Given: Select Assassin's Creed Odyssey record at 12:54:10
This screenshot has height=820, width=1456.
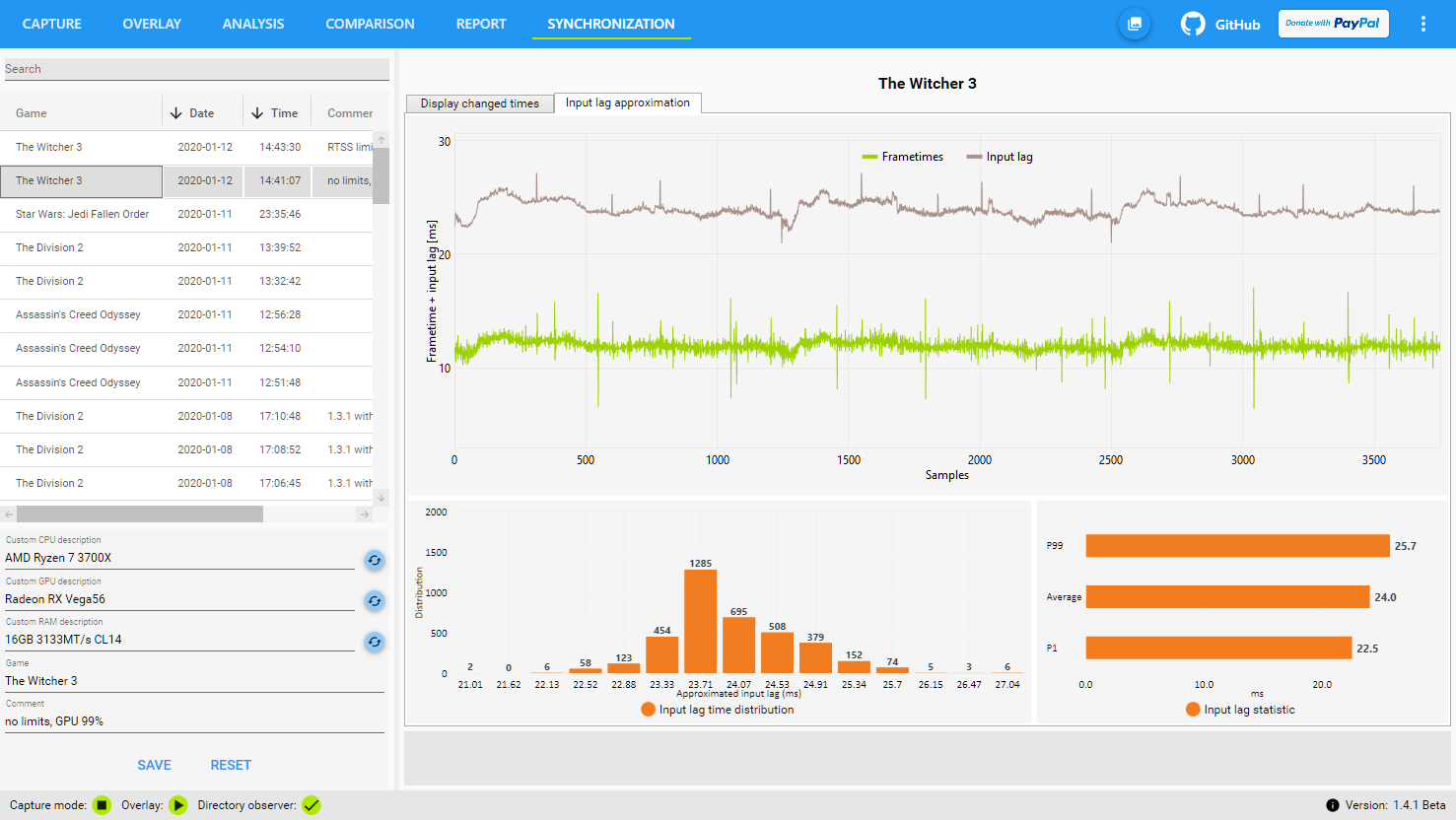Looking at the screenshot, I should pyautogui.click(x=186, y=348).
